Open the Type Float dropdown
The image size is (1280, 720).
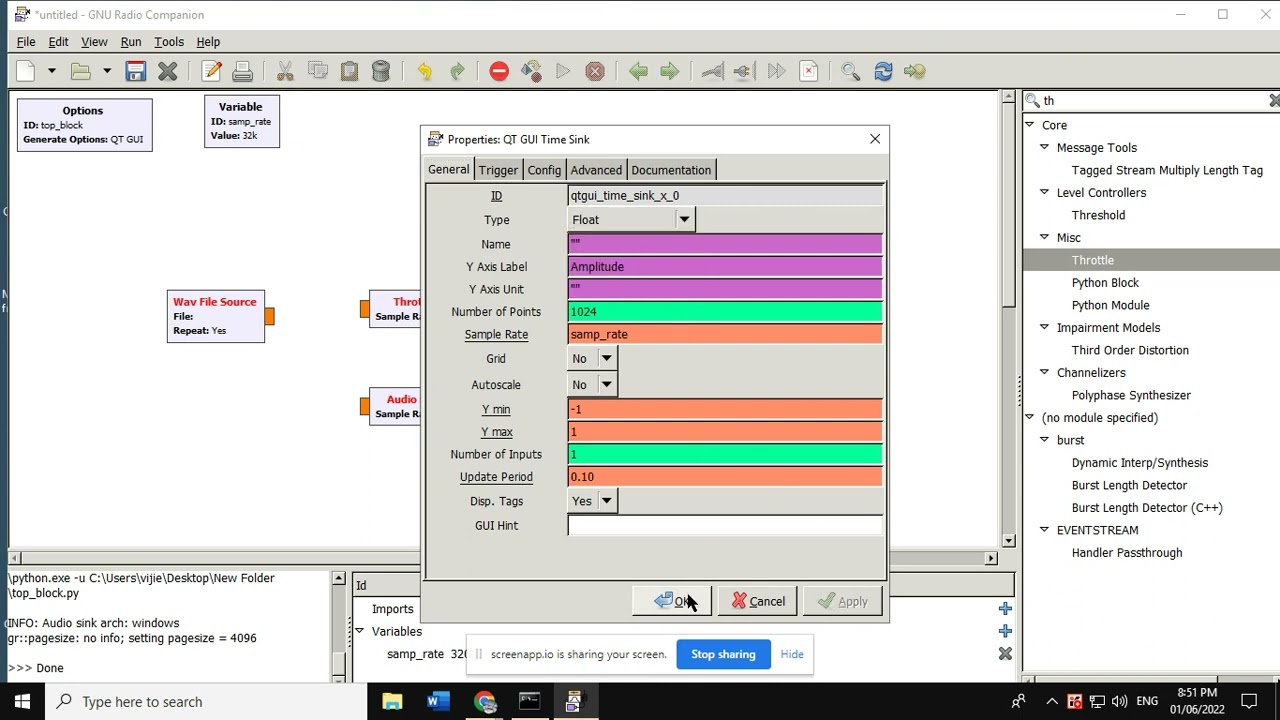(684, 220)
